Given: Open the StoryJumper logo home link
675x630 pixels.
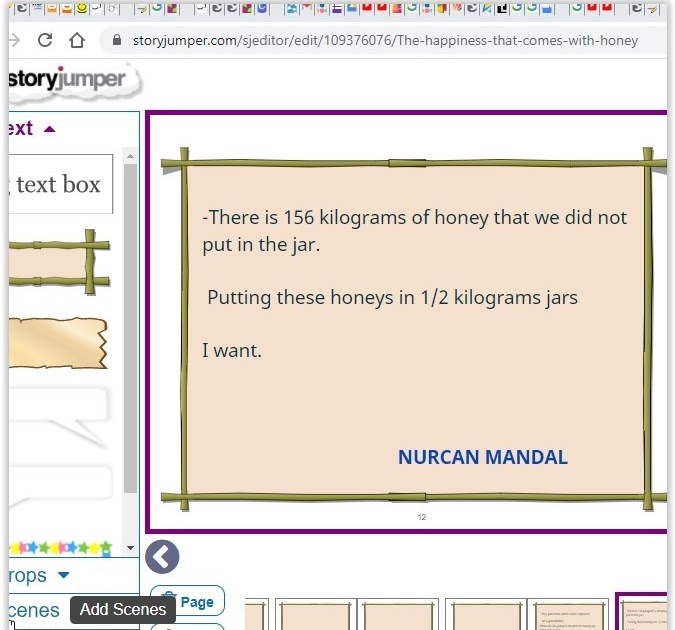Looking at the screenshot, I should point(73,82).
